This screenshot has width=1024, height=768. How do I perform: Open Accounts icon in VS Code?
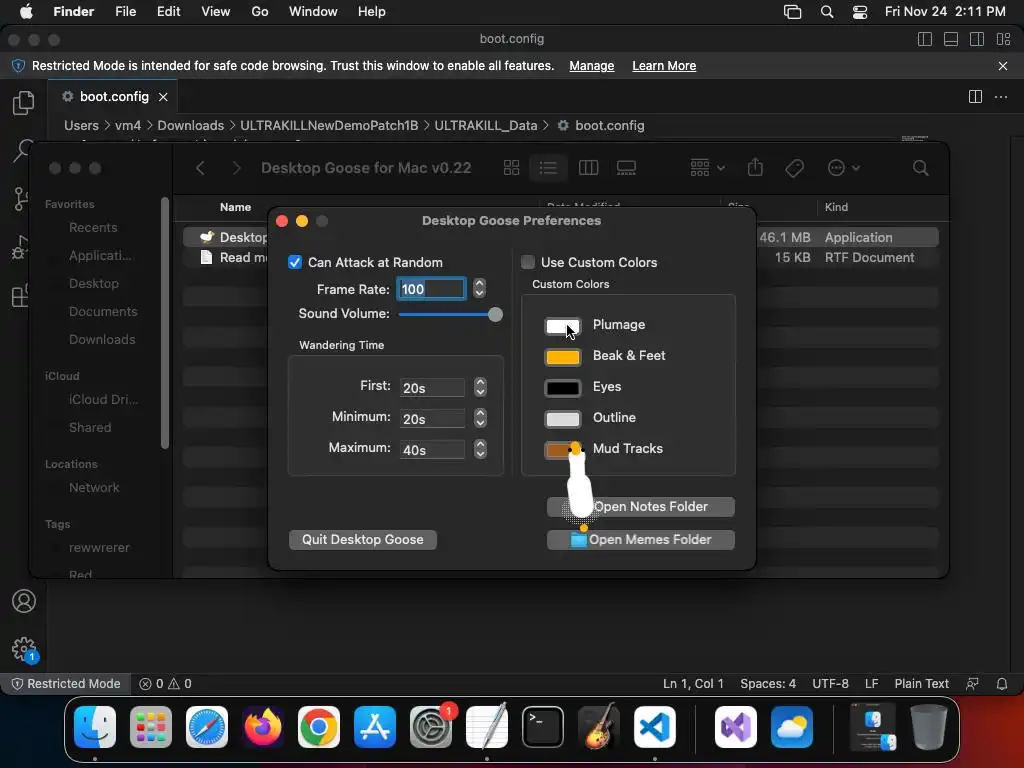point(24,601)
